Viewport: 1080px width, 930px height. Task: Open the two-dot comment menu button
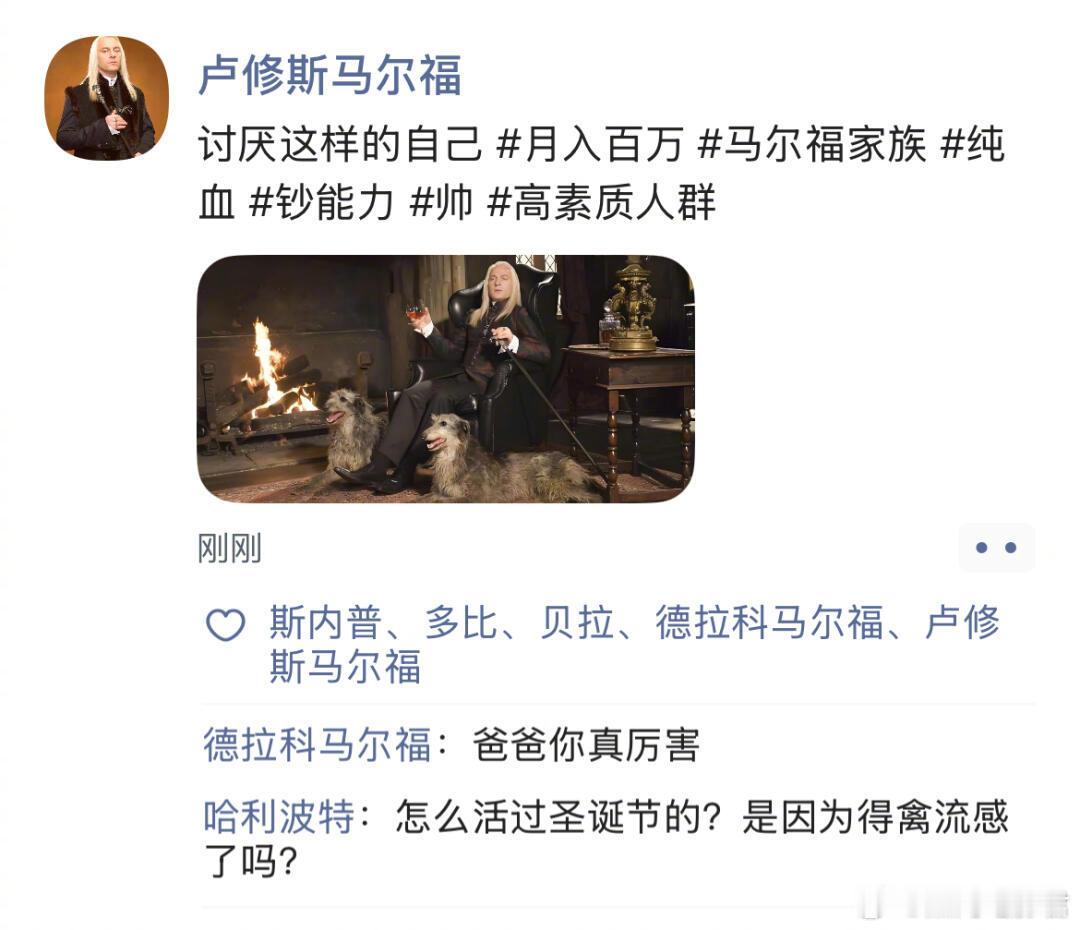(997, 548)
